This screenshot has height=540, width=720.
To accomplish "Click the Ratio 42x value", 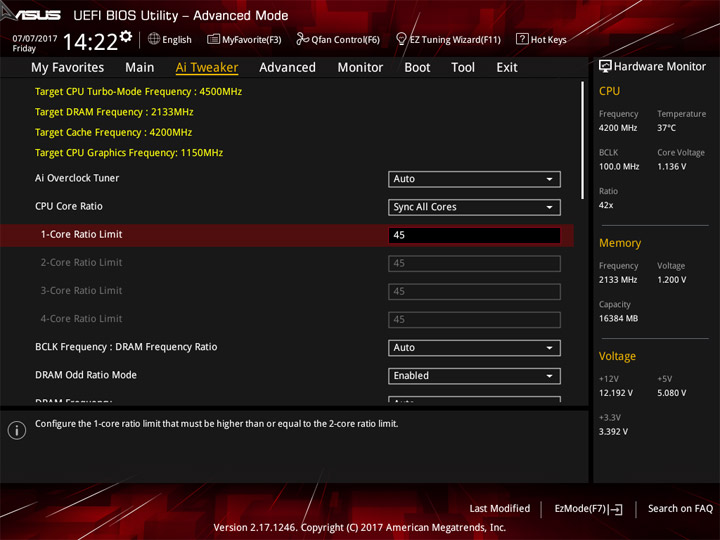I will (606, 205).
